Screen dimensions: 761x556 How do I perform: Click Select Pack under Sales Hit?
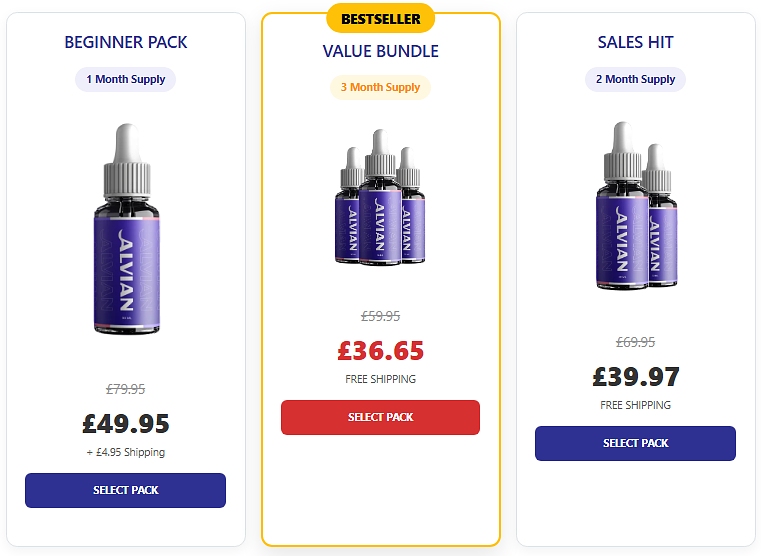coord(635,443)
